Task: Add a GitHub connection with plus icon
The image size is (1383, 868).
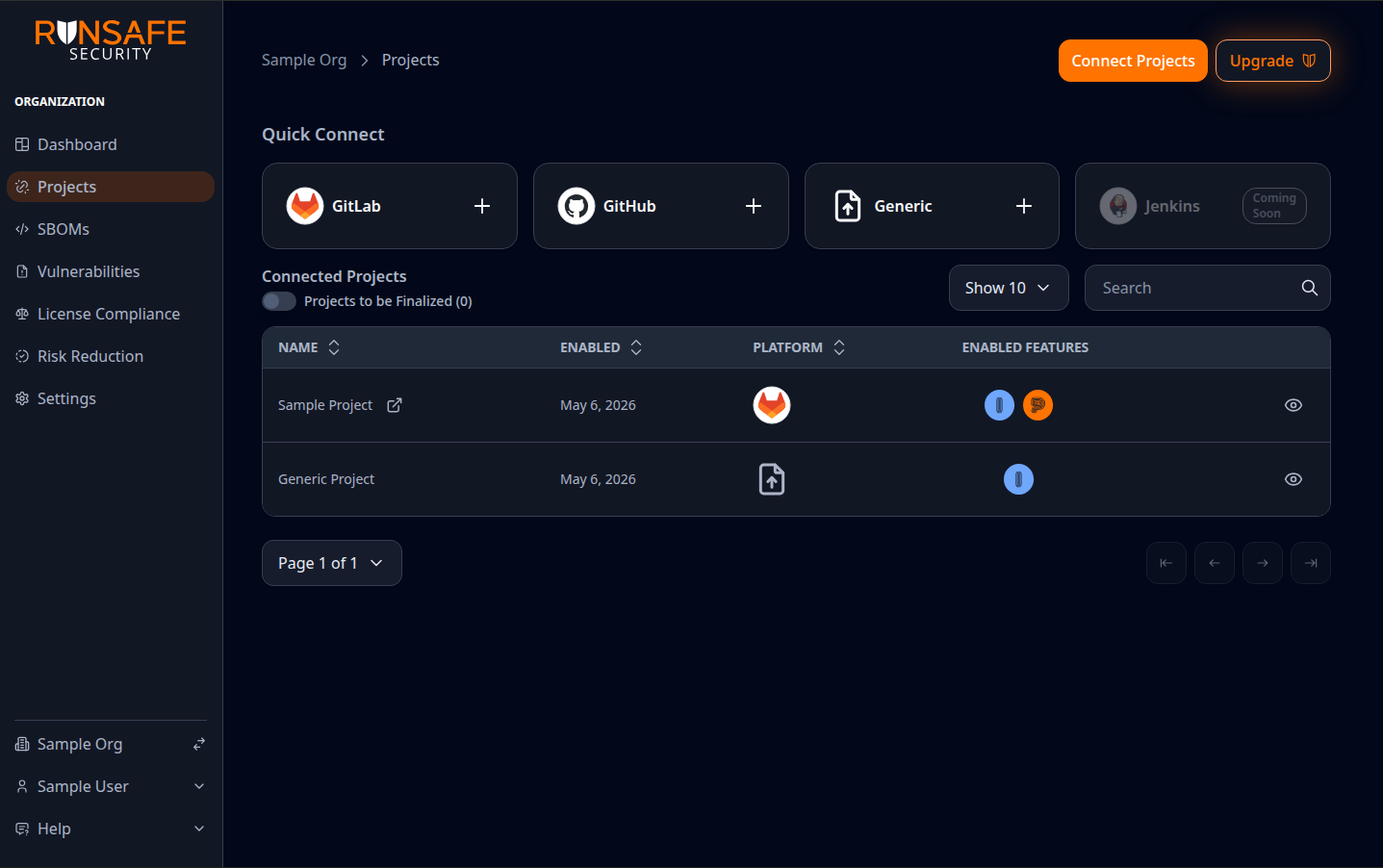Action: click(754, 206)
